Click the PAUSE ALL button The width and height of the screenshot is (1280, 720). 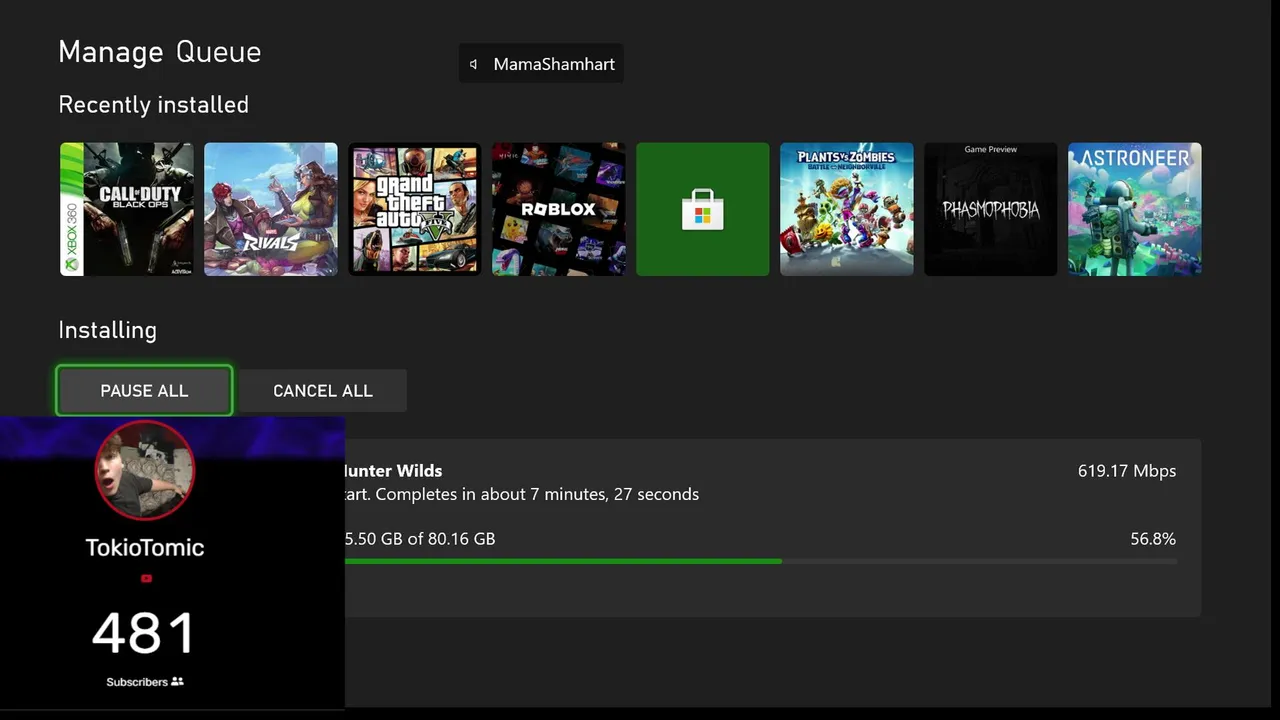point(144,390)
